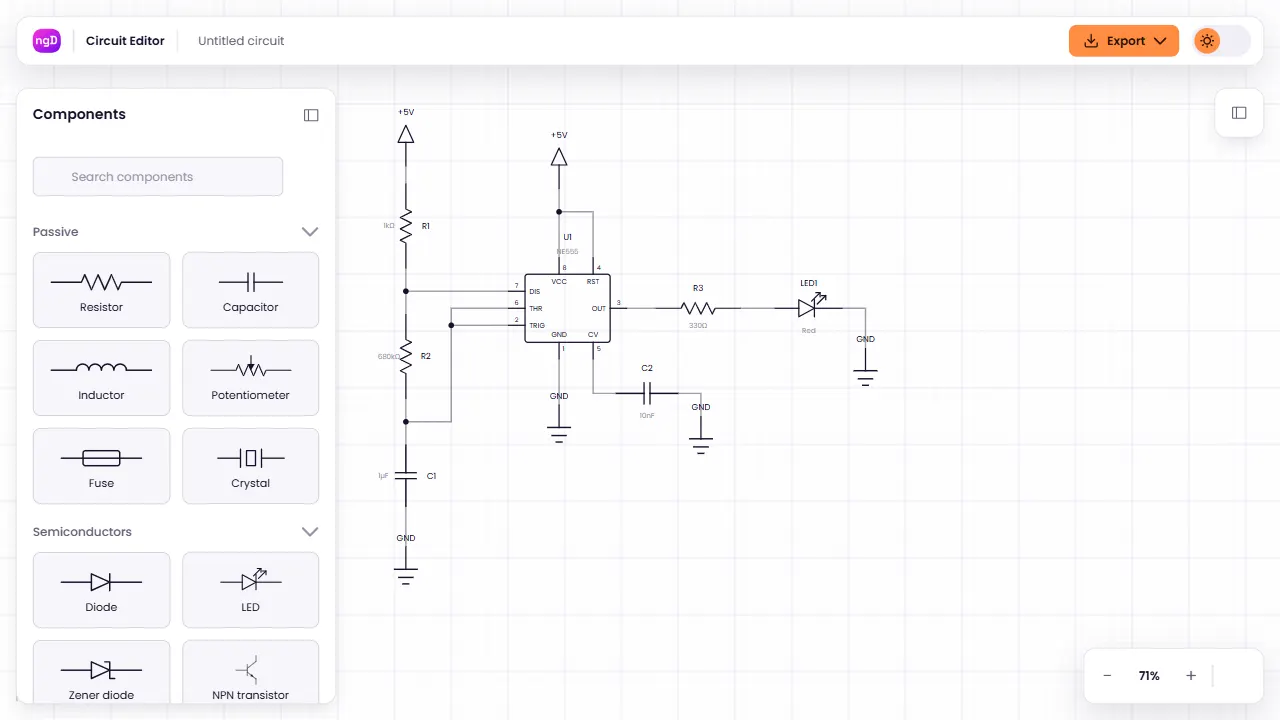Choose the NPN transistor component
The image size is (1280, 720).
250,672
